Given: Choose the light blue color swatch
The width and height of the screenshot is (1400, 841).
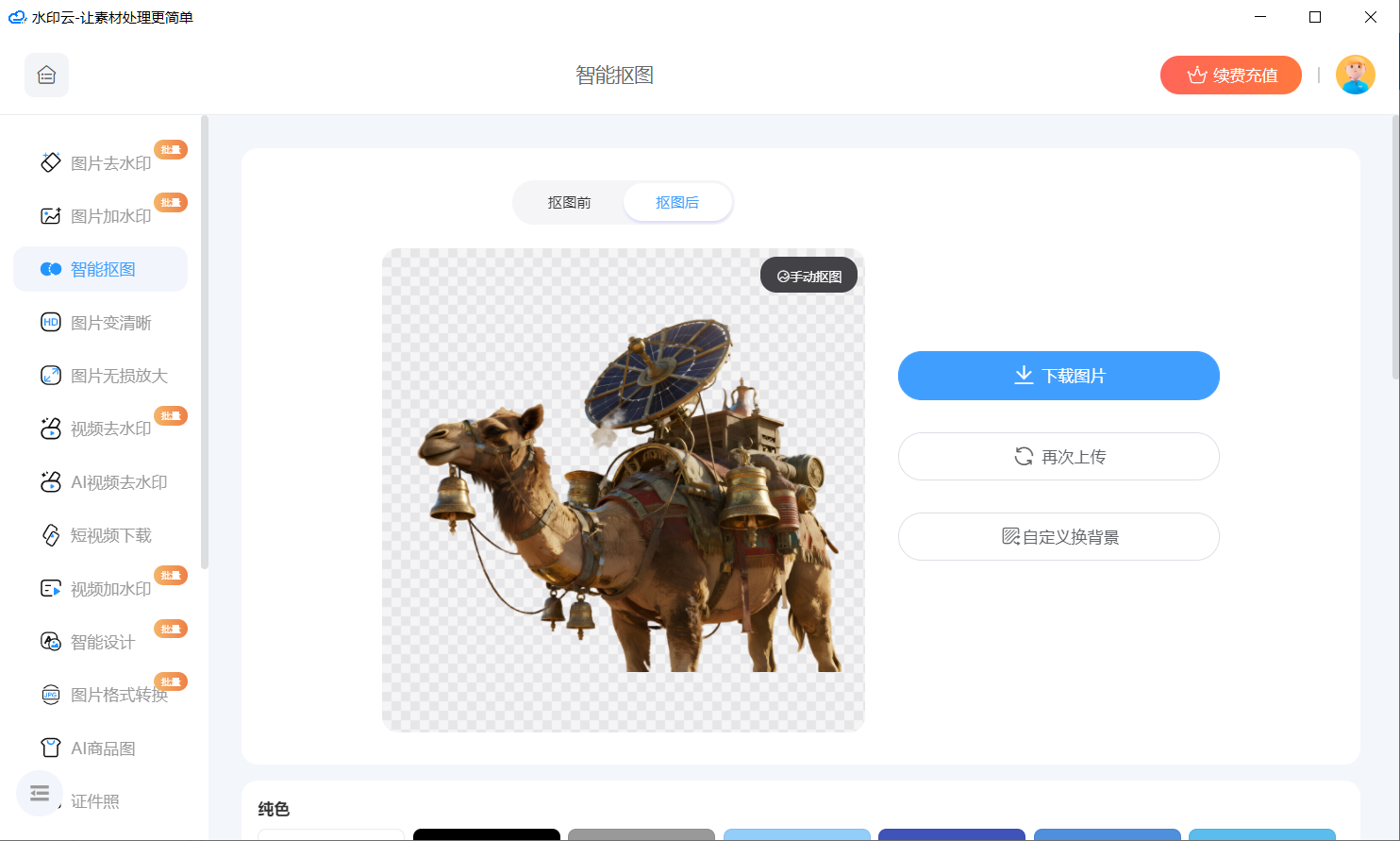Looking at the screenshot, I should tap(797, 834).
